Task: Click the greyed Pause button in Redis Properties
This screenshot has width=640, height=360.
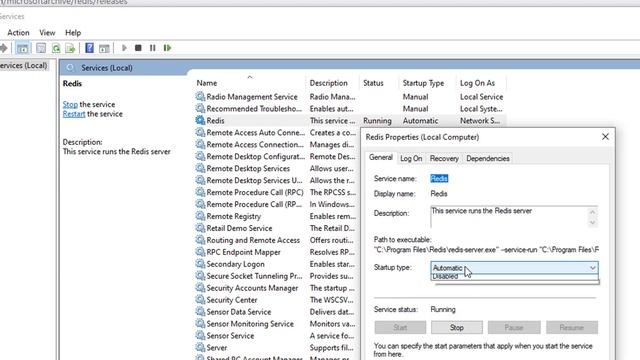Action: click(514, 327)
